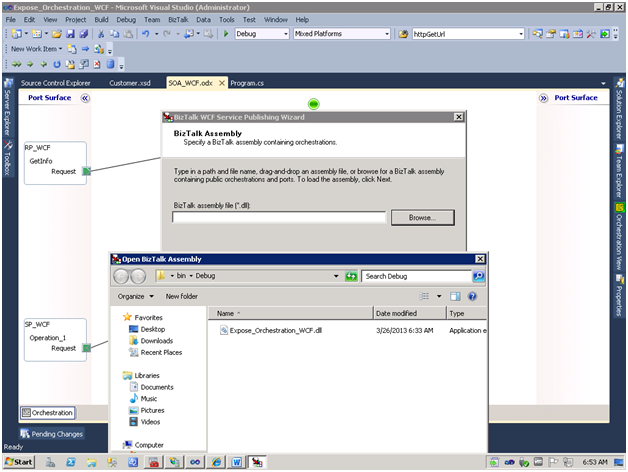
Task: Click search magnifier in Open BizTalk Assembly dialog
Action: 479,276
